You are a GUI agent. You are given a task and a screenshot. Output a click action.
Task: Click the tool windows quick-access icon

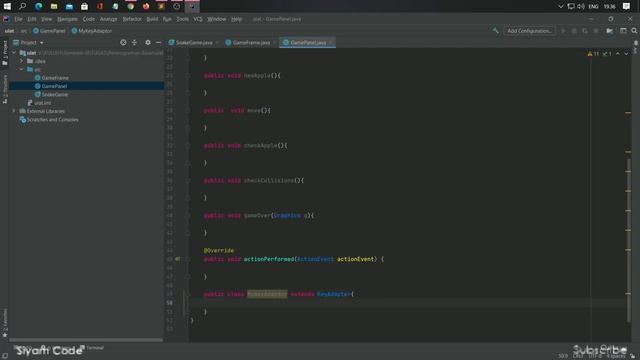point(5,356)
